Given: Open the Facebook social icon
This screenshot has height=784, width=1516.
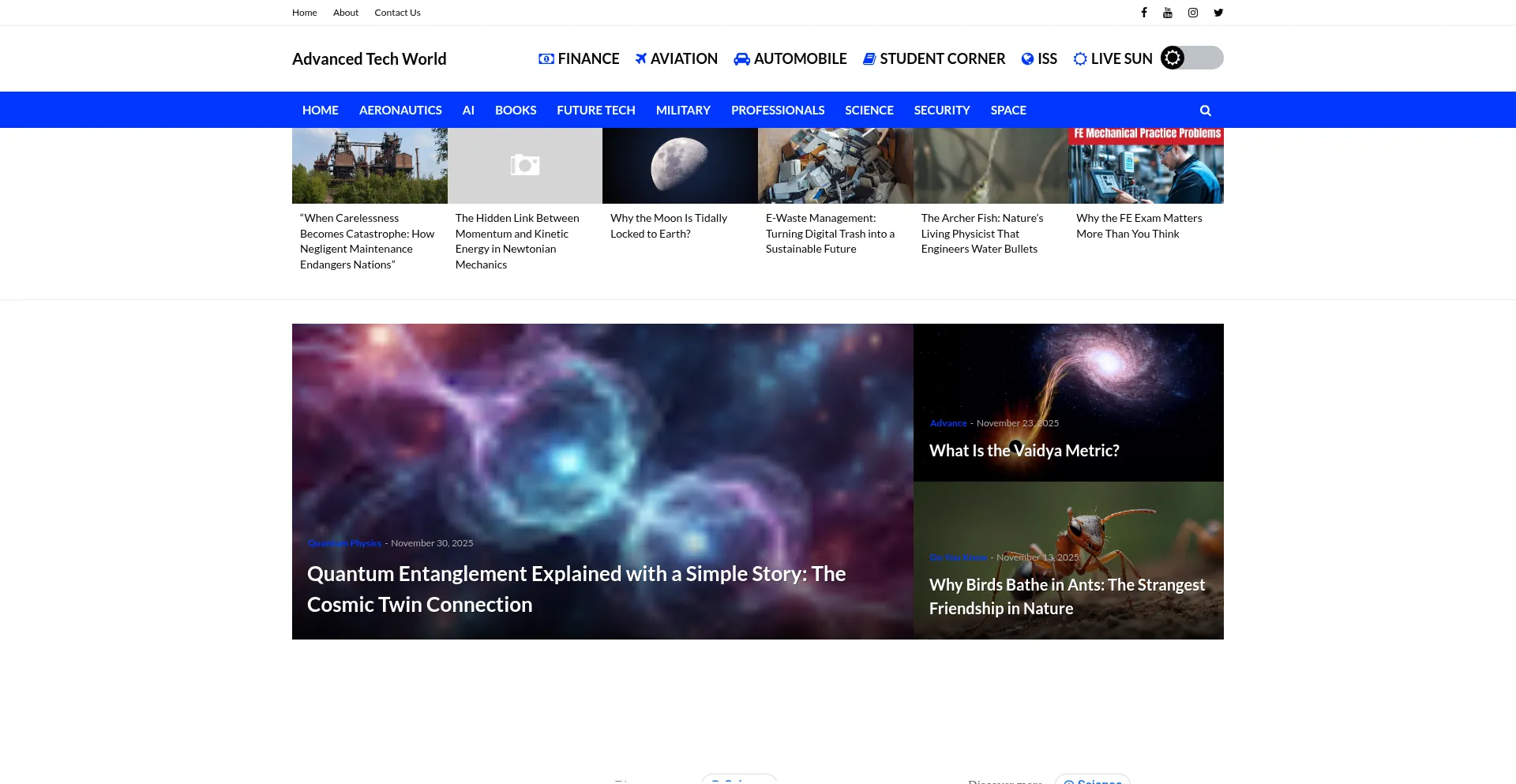Looking at the screenshot, I should [x=1143, y=13].
